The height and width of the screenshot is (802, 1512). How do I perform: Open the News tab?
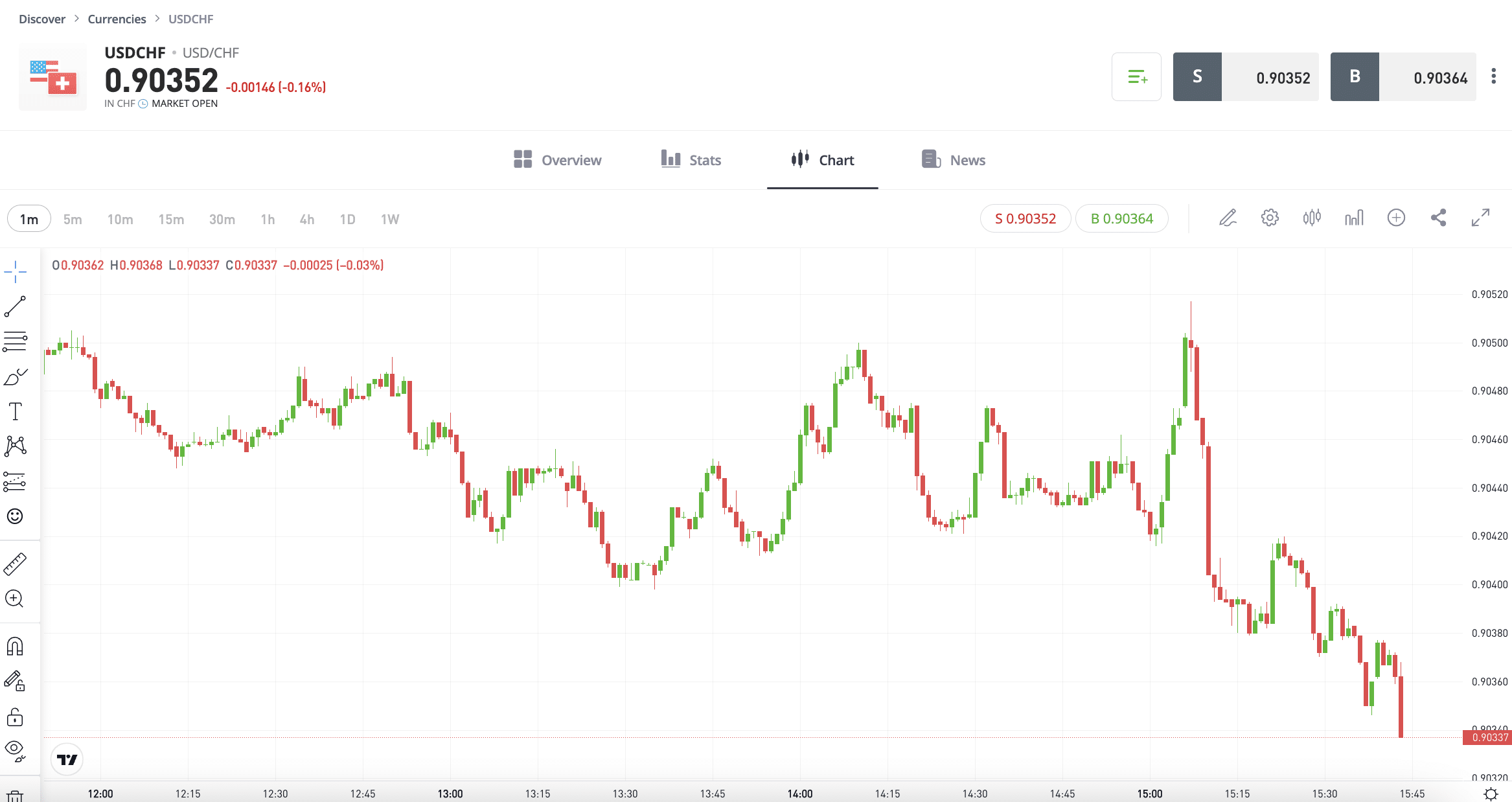click(x=953, y=160)
